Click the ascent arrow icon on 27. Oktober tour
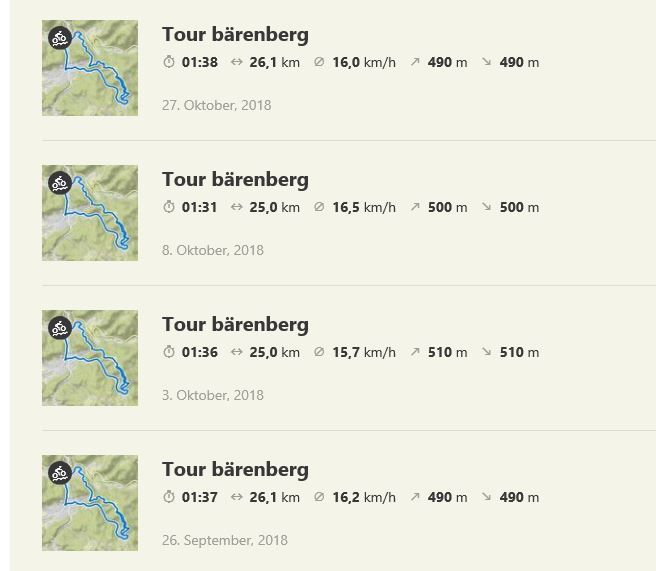 [415, 61]
